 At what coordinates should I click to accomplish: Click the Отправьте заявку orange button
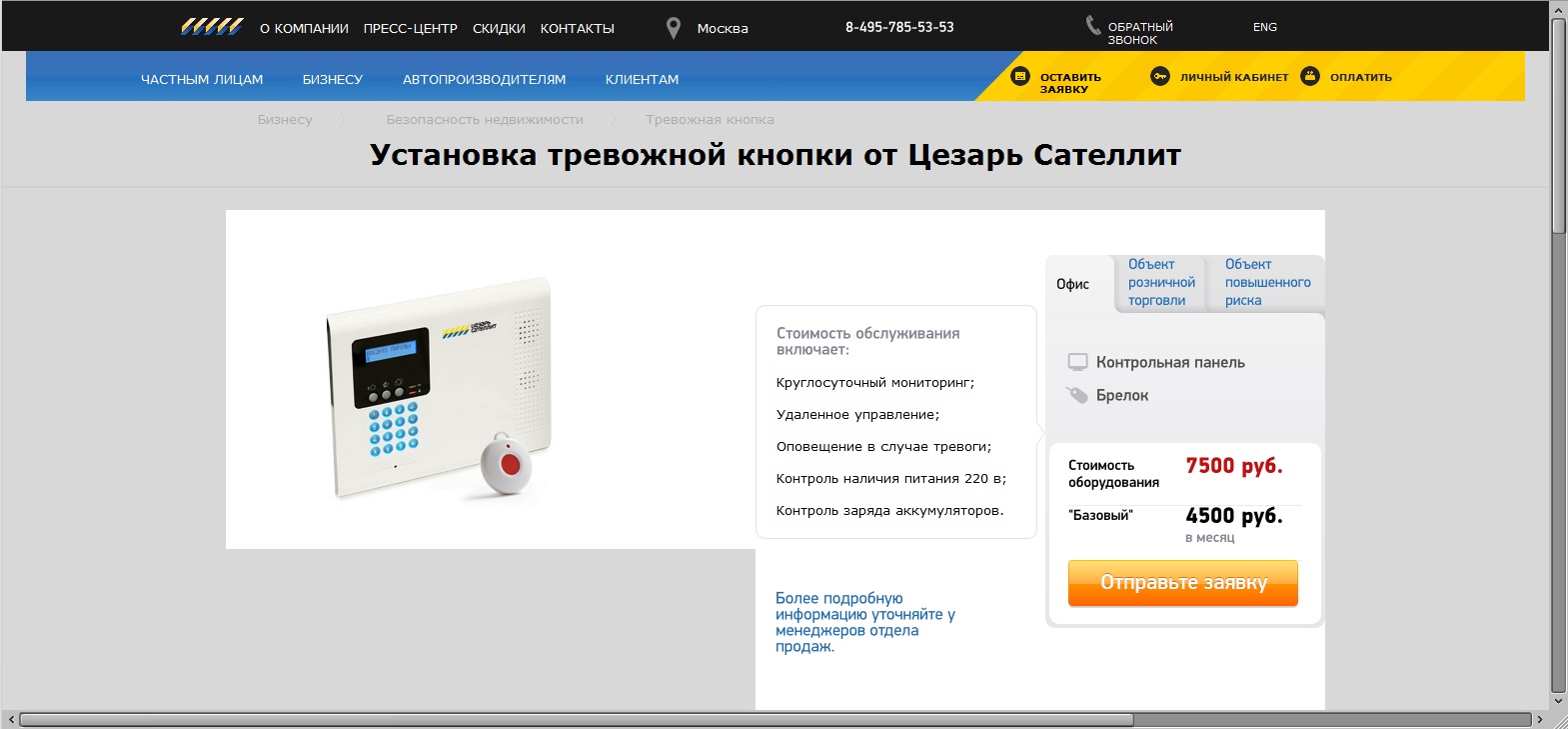click(1183, 583)
